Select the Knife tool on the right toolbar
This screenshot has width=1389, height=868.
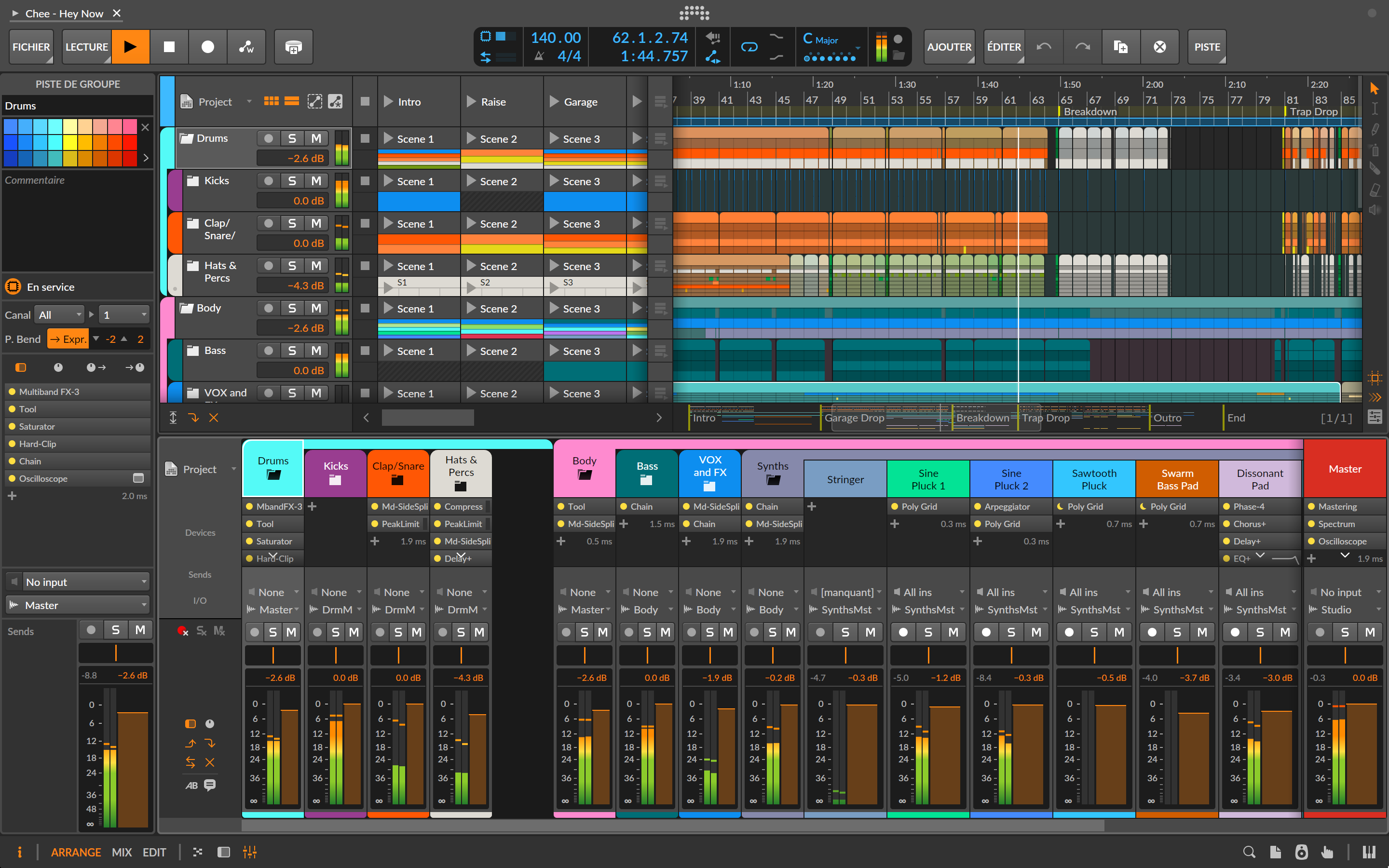[1375, 168]
